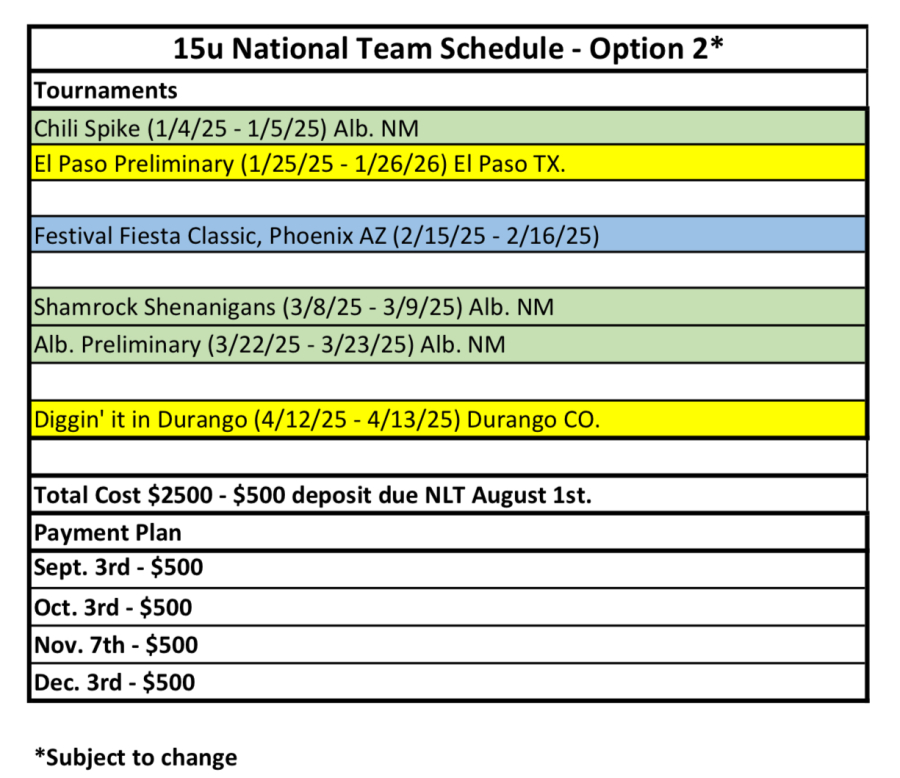Click the empty row below Alb. Preliminary

click(x=447, y=381)
